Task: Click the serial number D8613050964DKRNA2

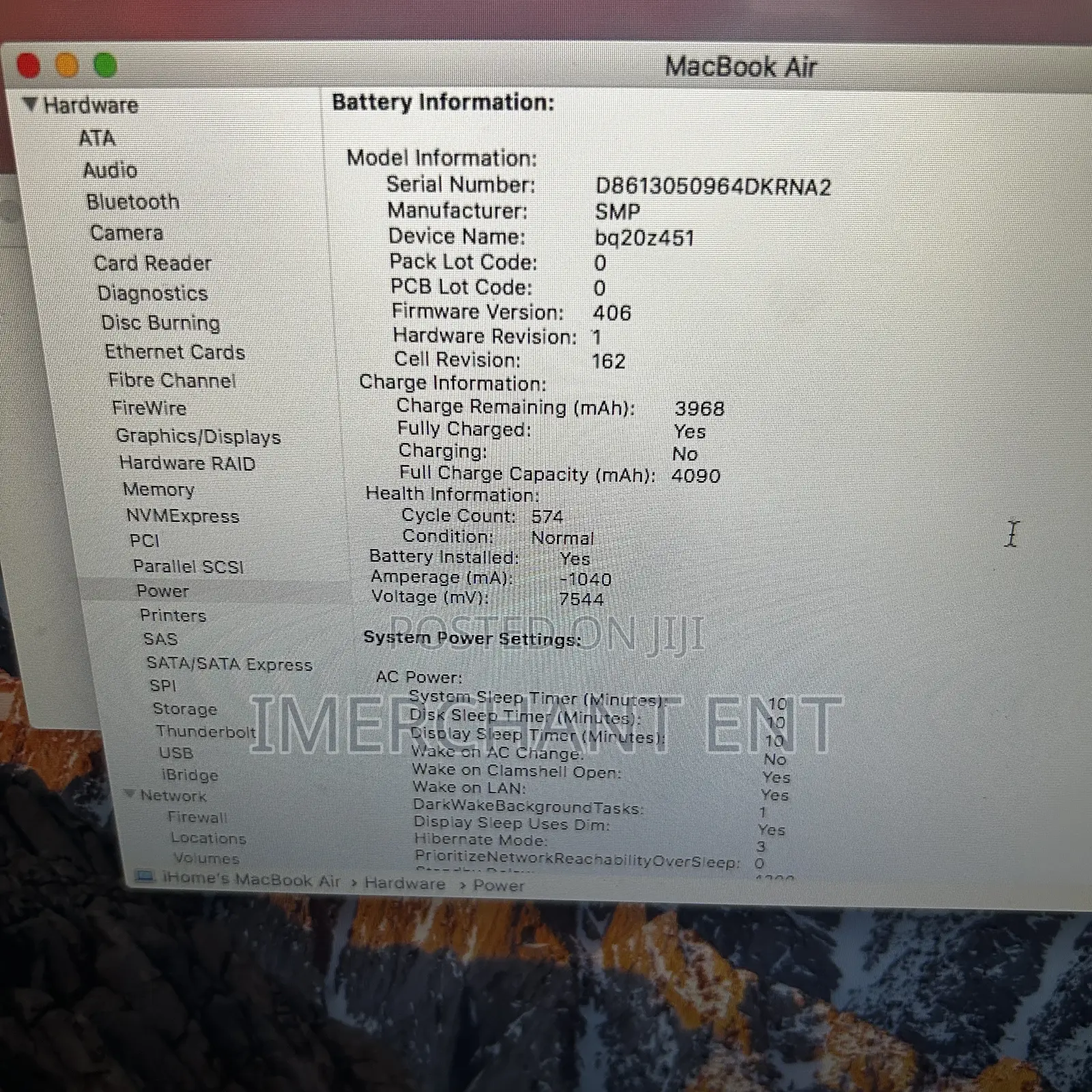Action: [x=713, y=187]
